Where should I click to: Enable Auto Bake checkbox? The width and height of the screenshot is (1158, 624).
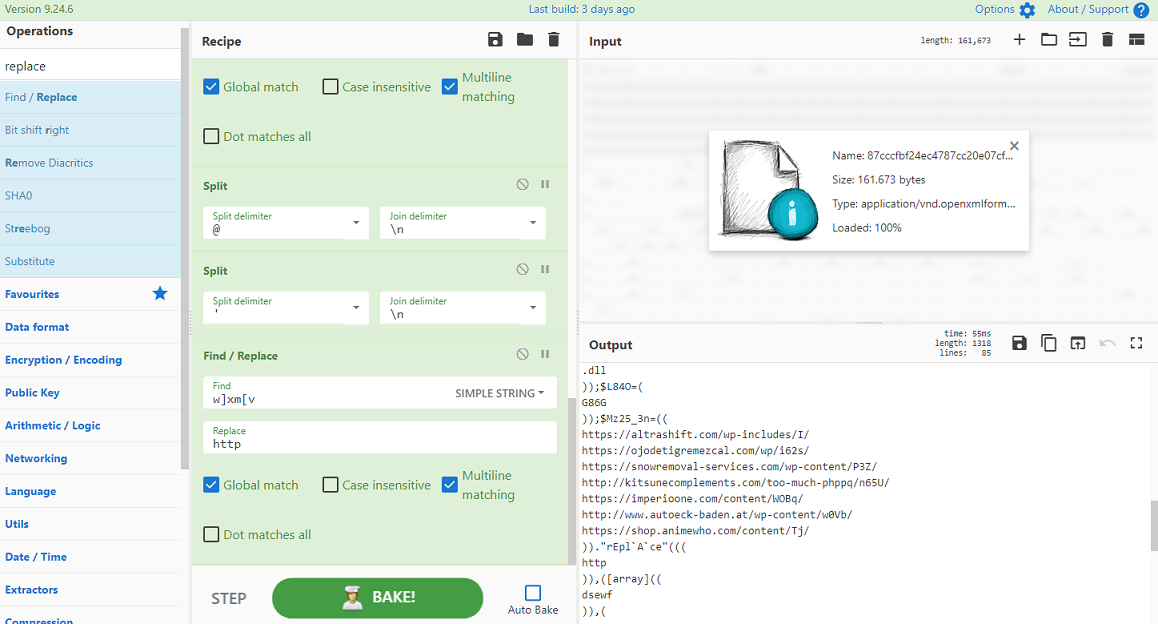[532, 592]
